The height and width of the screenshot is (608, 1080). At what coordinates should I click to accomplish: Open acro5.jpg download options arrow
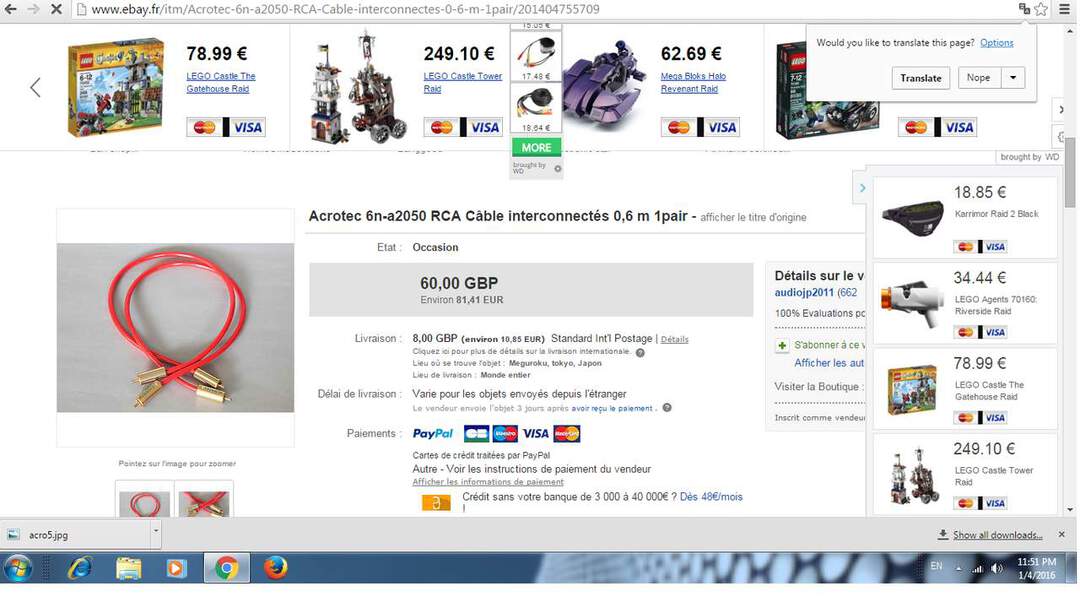point(156,531)
